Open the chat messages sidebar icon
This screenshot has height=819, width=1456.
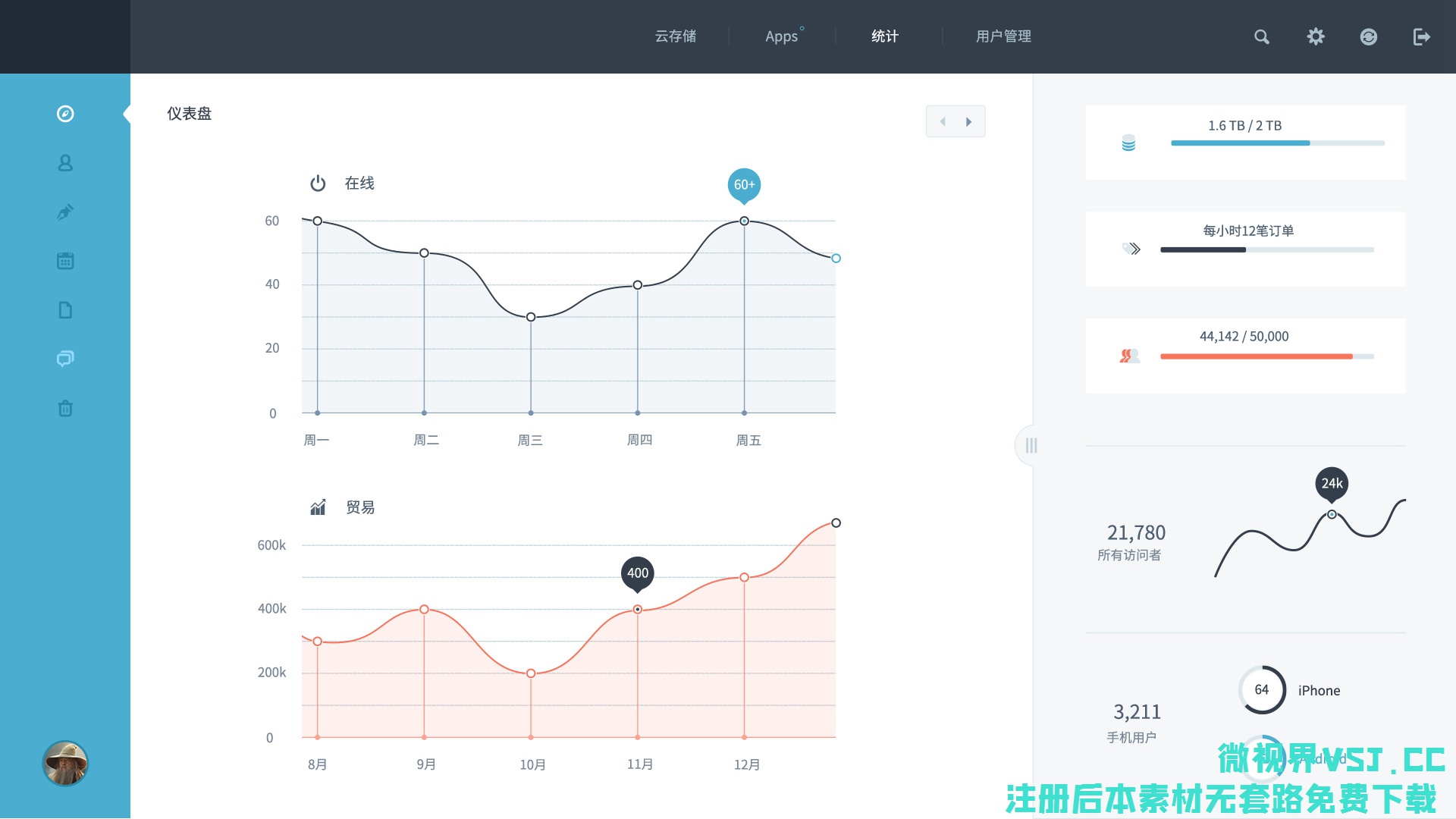[65, 359]
